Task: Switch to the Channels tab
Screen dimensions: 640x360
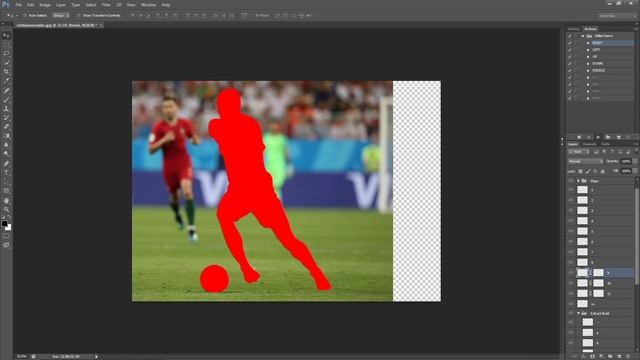Action: pos(589,144)
